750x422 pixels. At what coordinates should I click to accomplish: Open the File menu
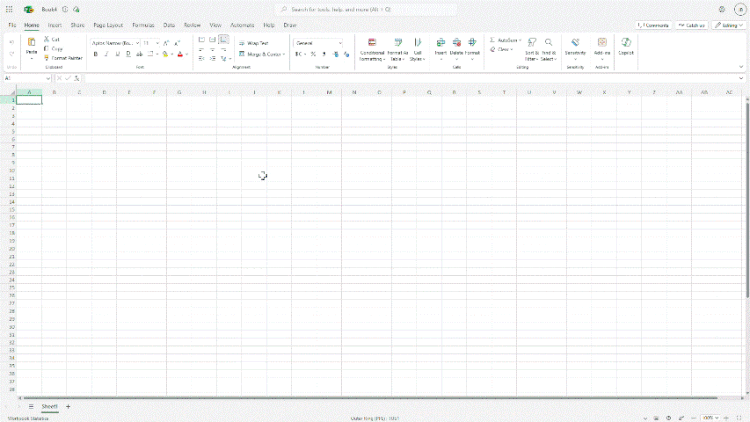12,25
